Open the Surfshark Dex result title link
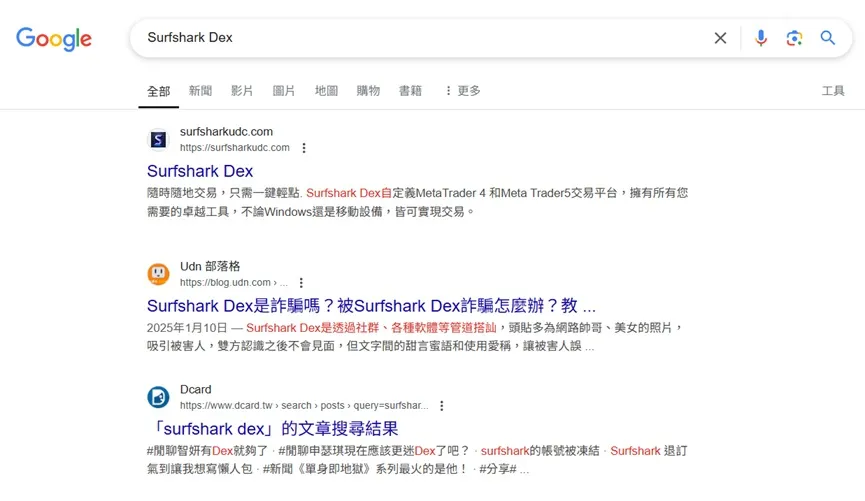This screenshot has height=501, width=865. click(x=200, y=171)
